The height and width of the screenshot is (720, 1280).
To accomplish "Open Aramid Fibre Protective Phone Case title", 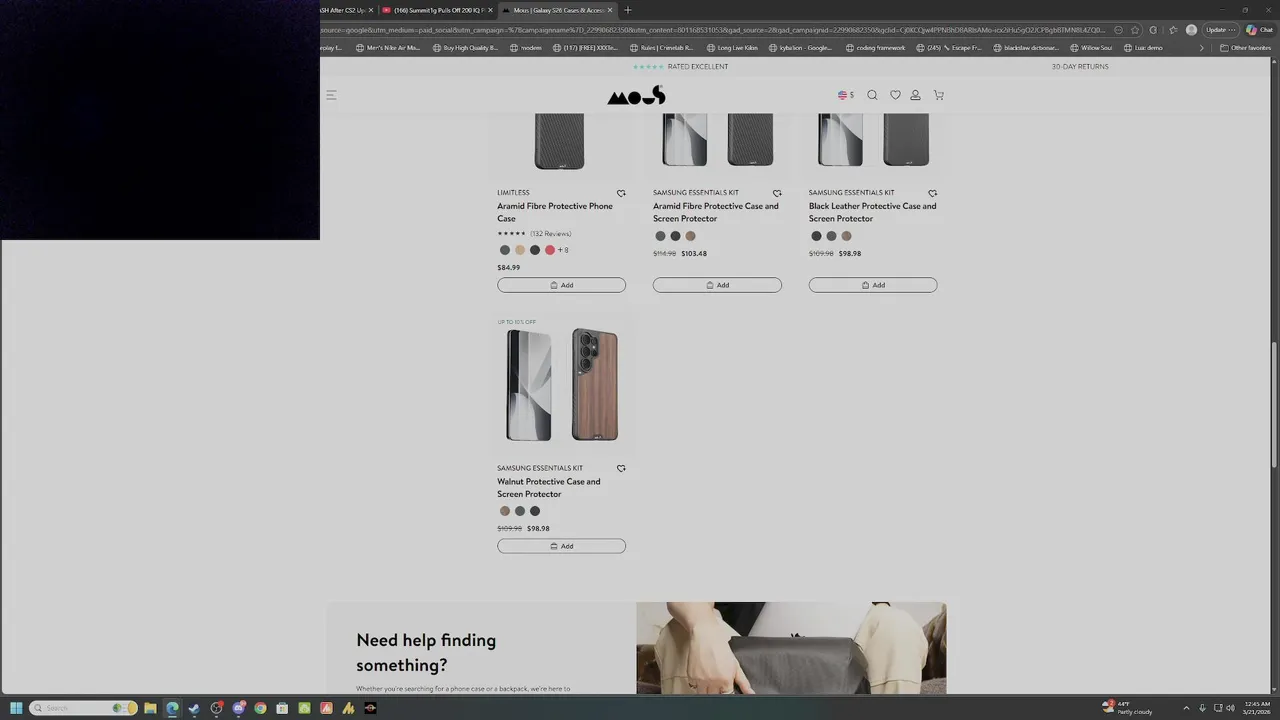I will coord(555,212).
